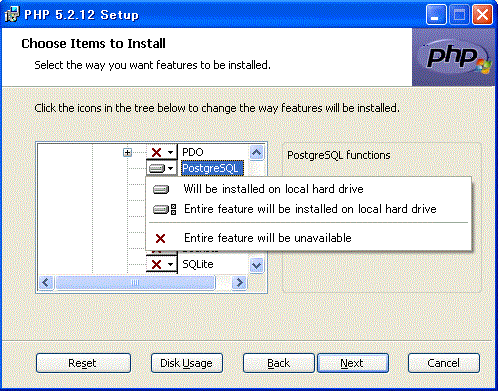Click the Reset button
The height and width of the screenshot is (391, 498).
83,363
